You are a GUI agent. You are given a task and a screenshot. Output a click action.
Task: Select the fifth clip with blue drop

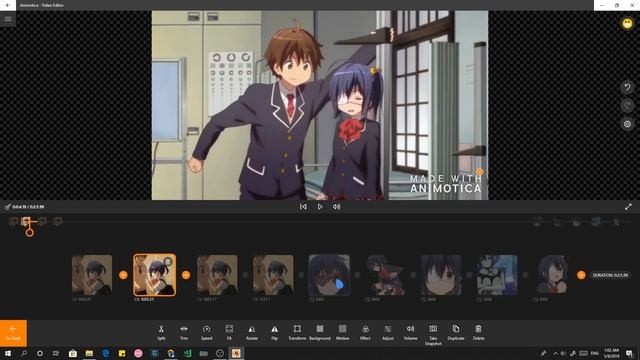(x=329, y=275)
